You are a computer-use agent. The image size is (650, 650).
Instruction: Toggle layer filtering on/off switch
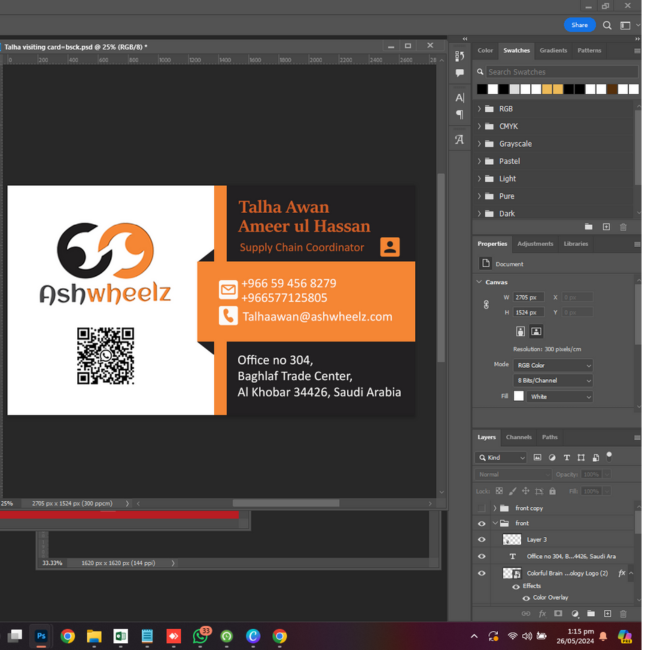click(609, 456)
